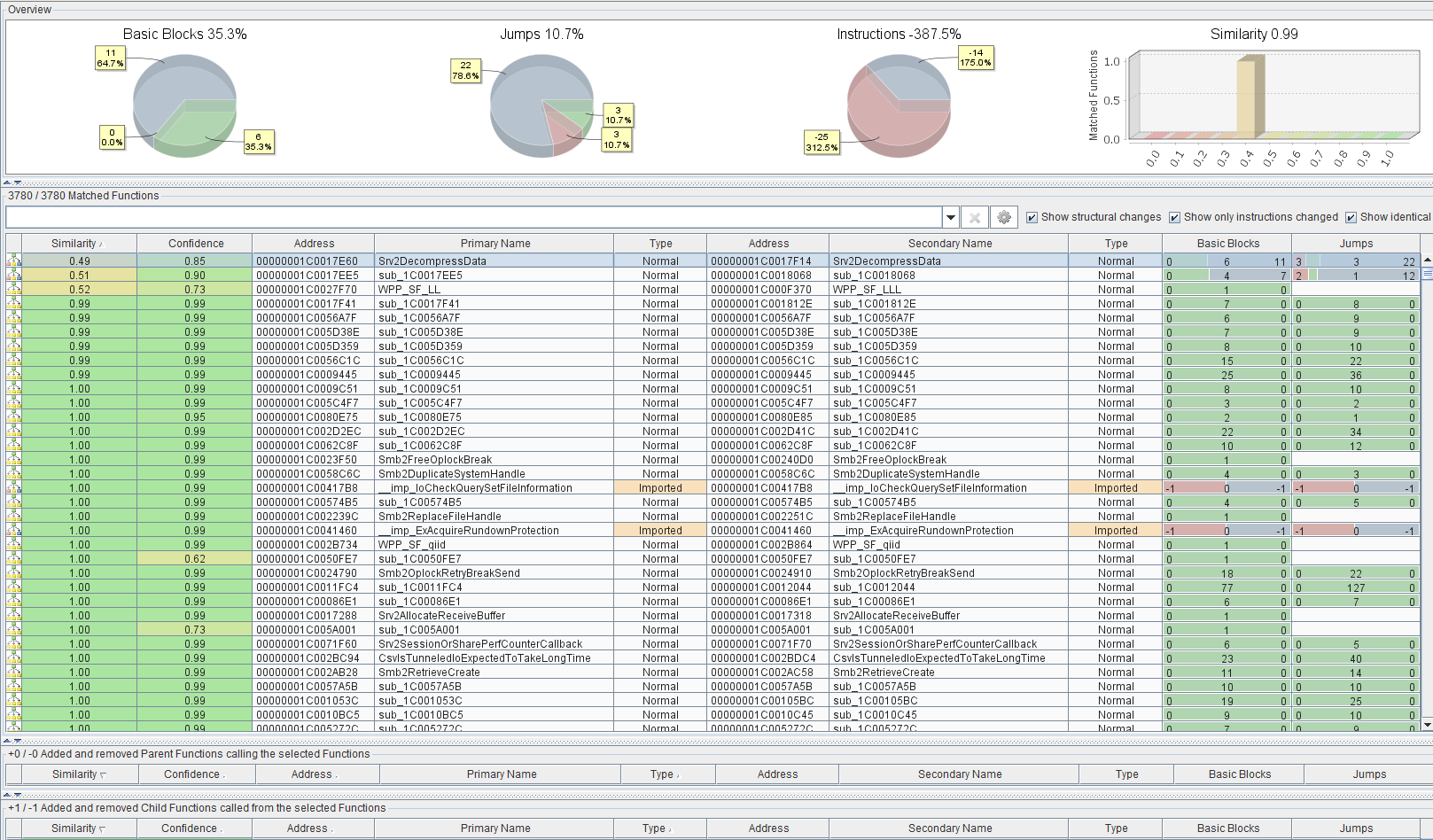The image size is (1433, 840).
Task: Click primary address 00000001C0027F70 cell
Action: pyautogui.click(x=314, y=289)
